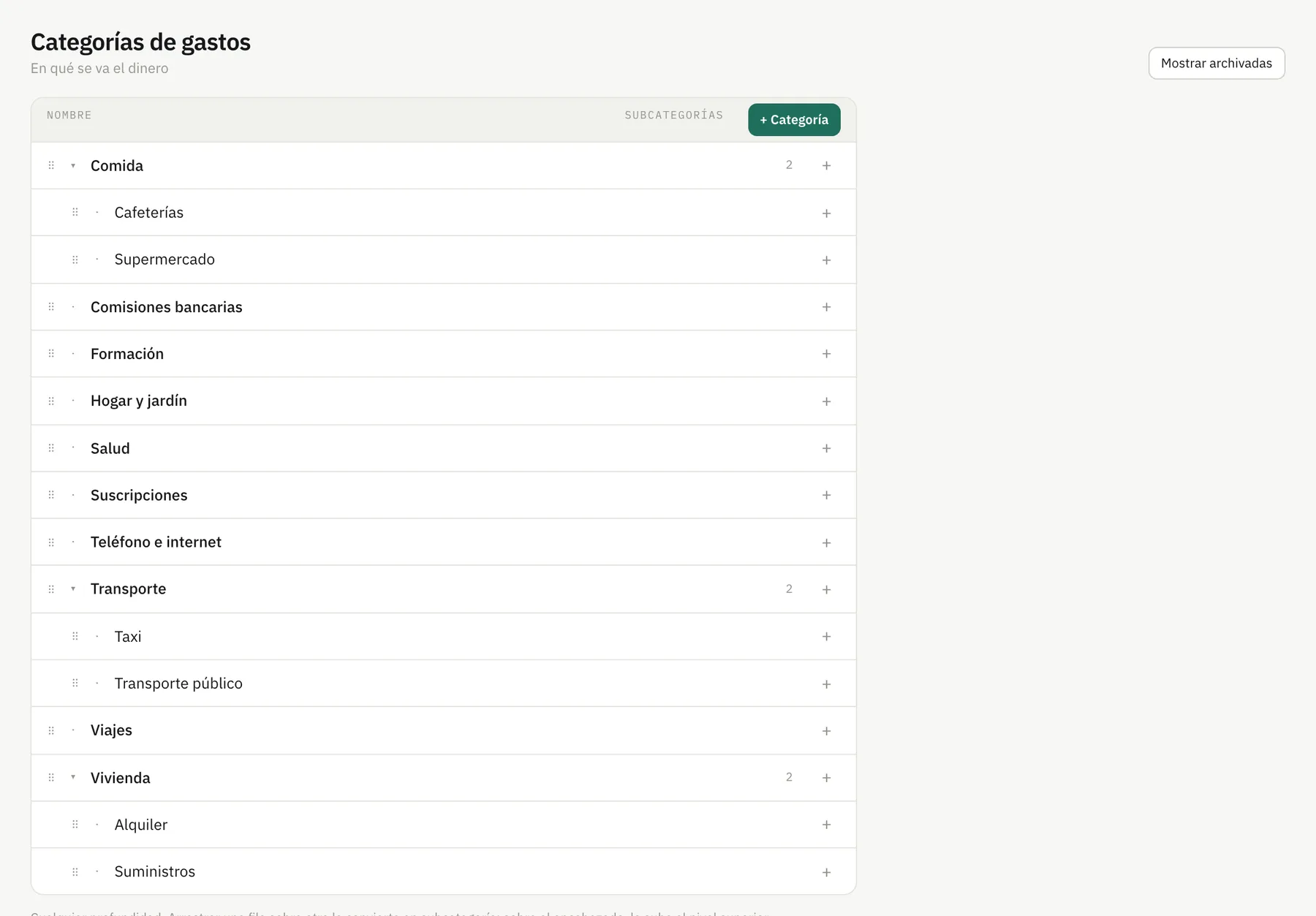Image resolution: width=1316 pixels, height=916 pixels.
Task: Add subcategory under Suministros
Action: (826, 872)
